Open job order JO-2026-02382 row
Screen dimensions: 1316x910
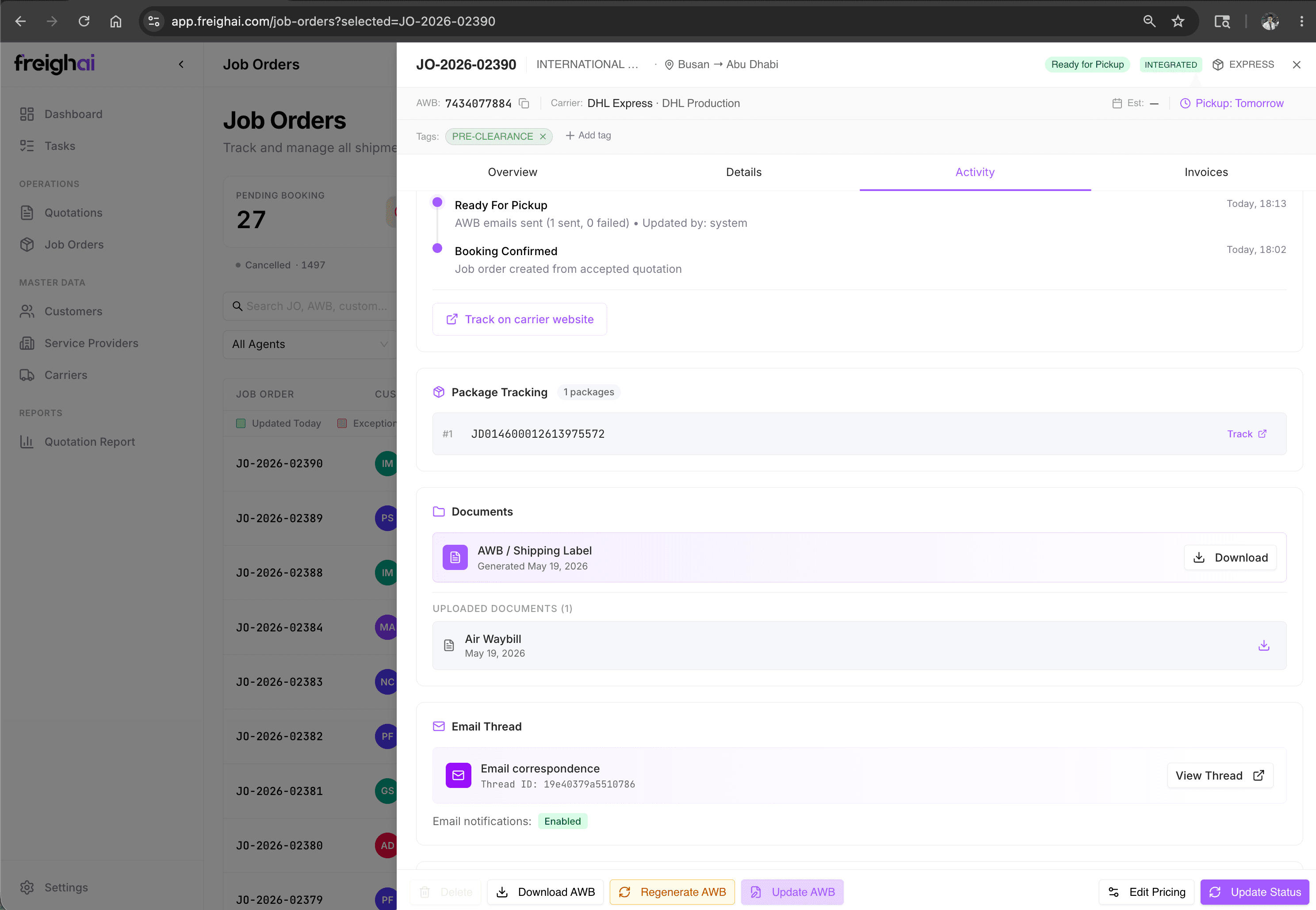(310, 736)
